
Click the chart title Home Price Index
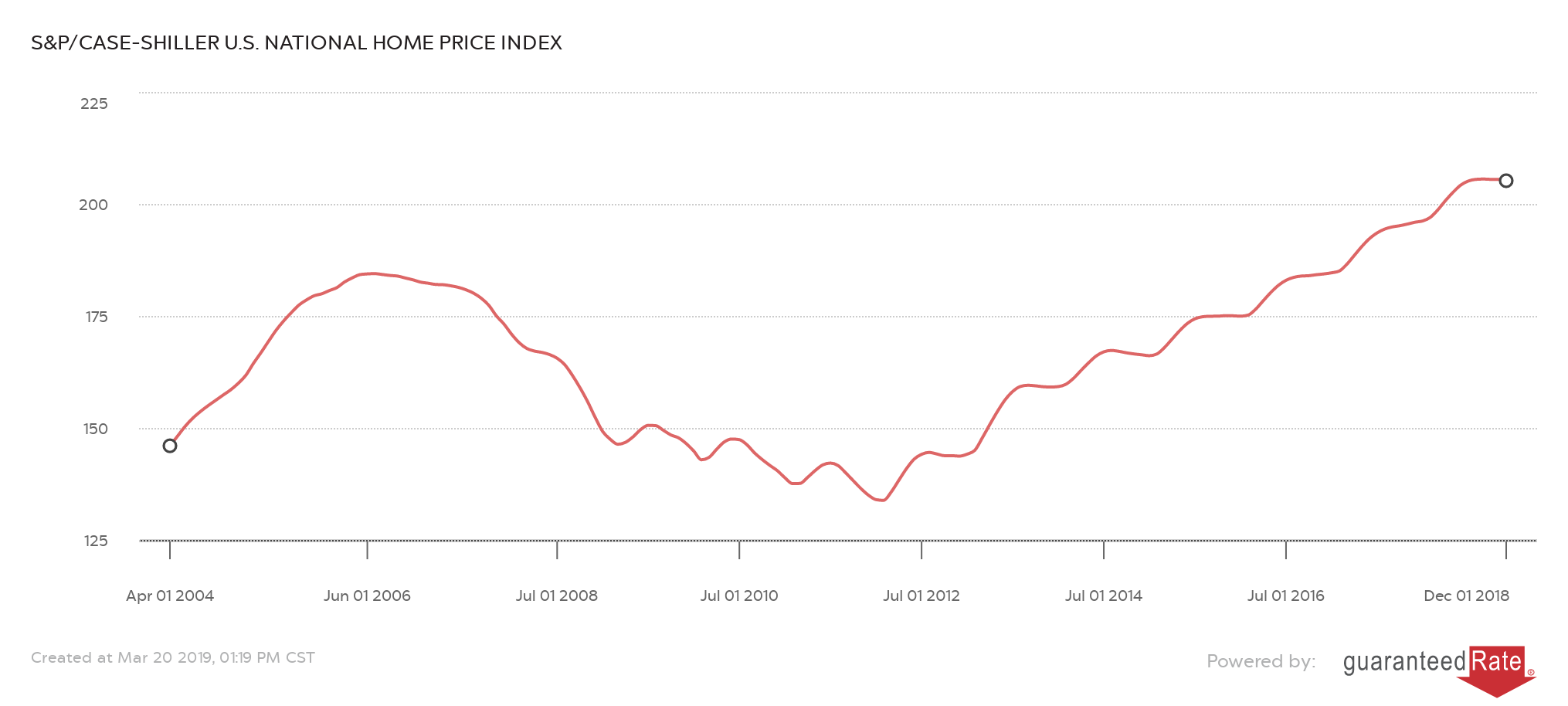tap(297, 43)
